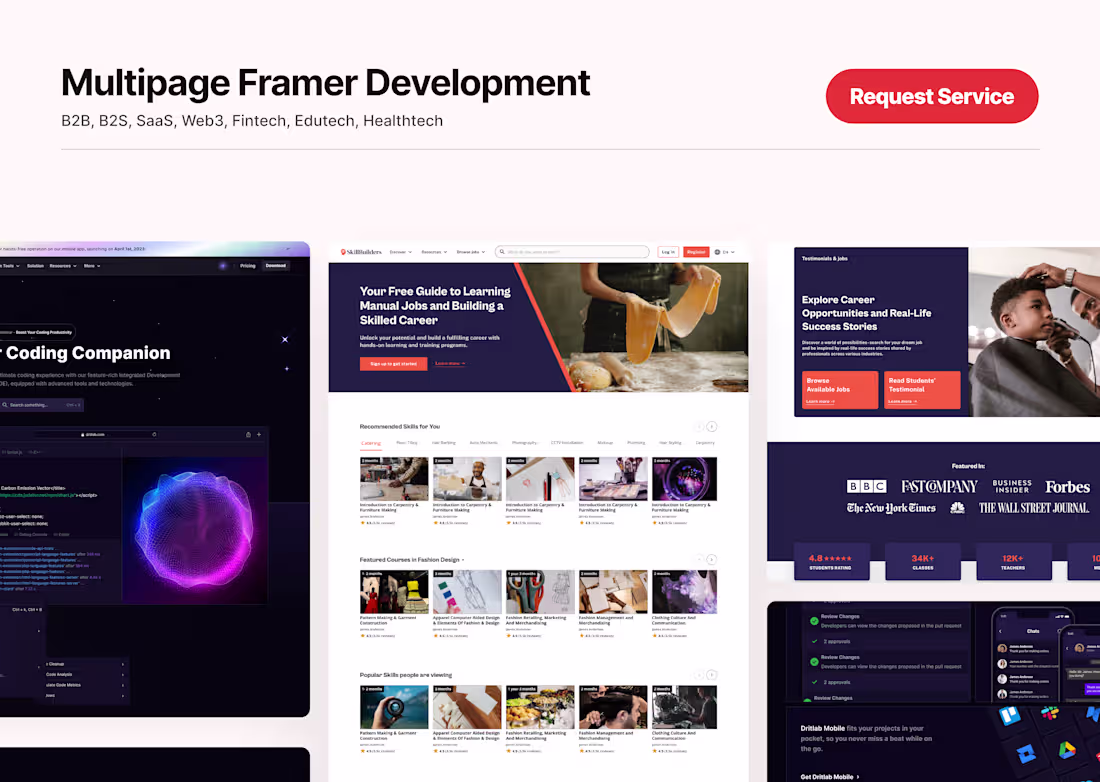Dismiss the Coding Companion popup with the X
The height and width of the screenshot is (782, 1100).
(x=285, y=340)
